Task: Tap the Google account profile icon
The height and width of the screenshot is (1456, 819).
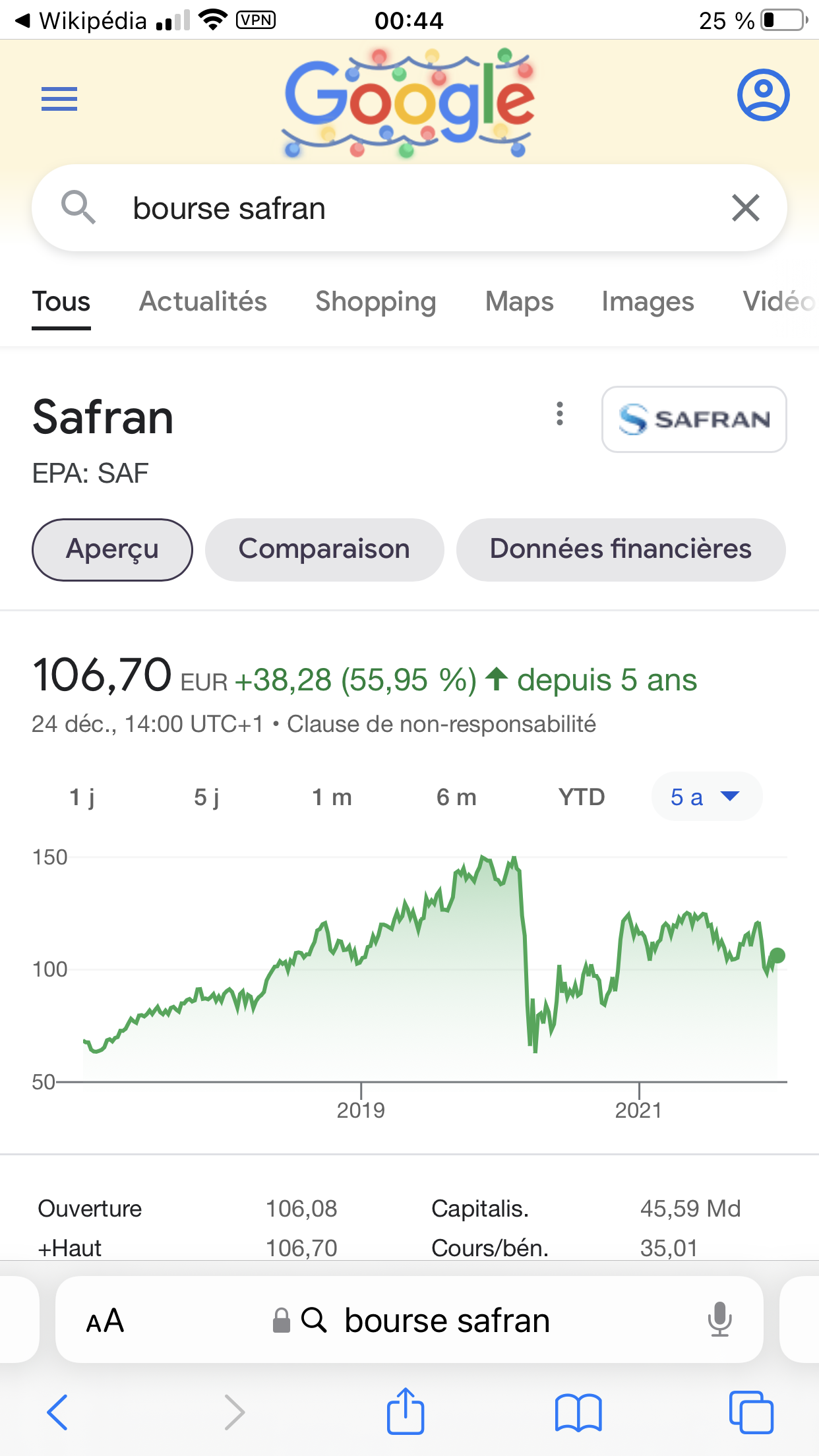Action: (763, 95)
